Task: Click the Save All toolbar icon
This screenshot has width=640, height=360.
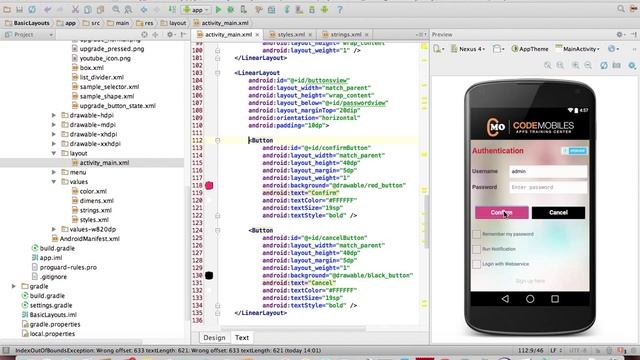Action: (19, 9)
